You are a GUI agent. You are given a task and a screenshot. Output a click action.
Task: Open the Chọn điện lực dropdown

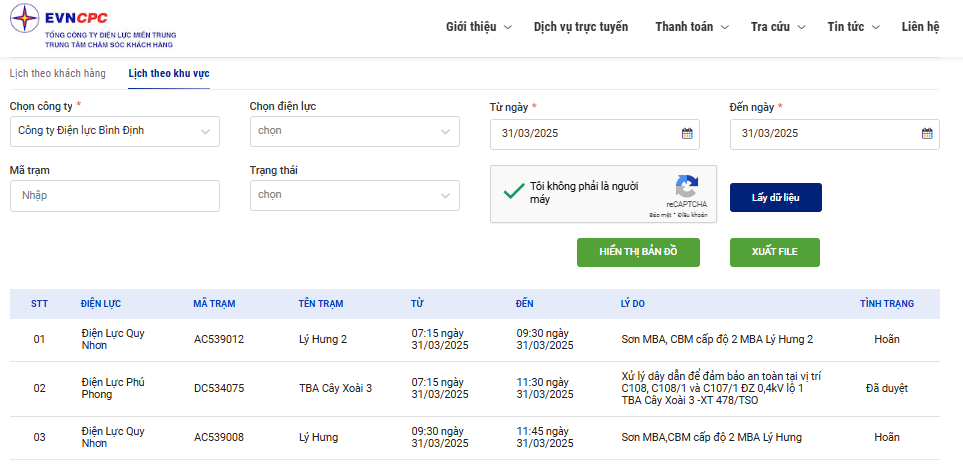(354, 131)
